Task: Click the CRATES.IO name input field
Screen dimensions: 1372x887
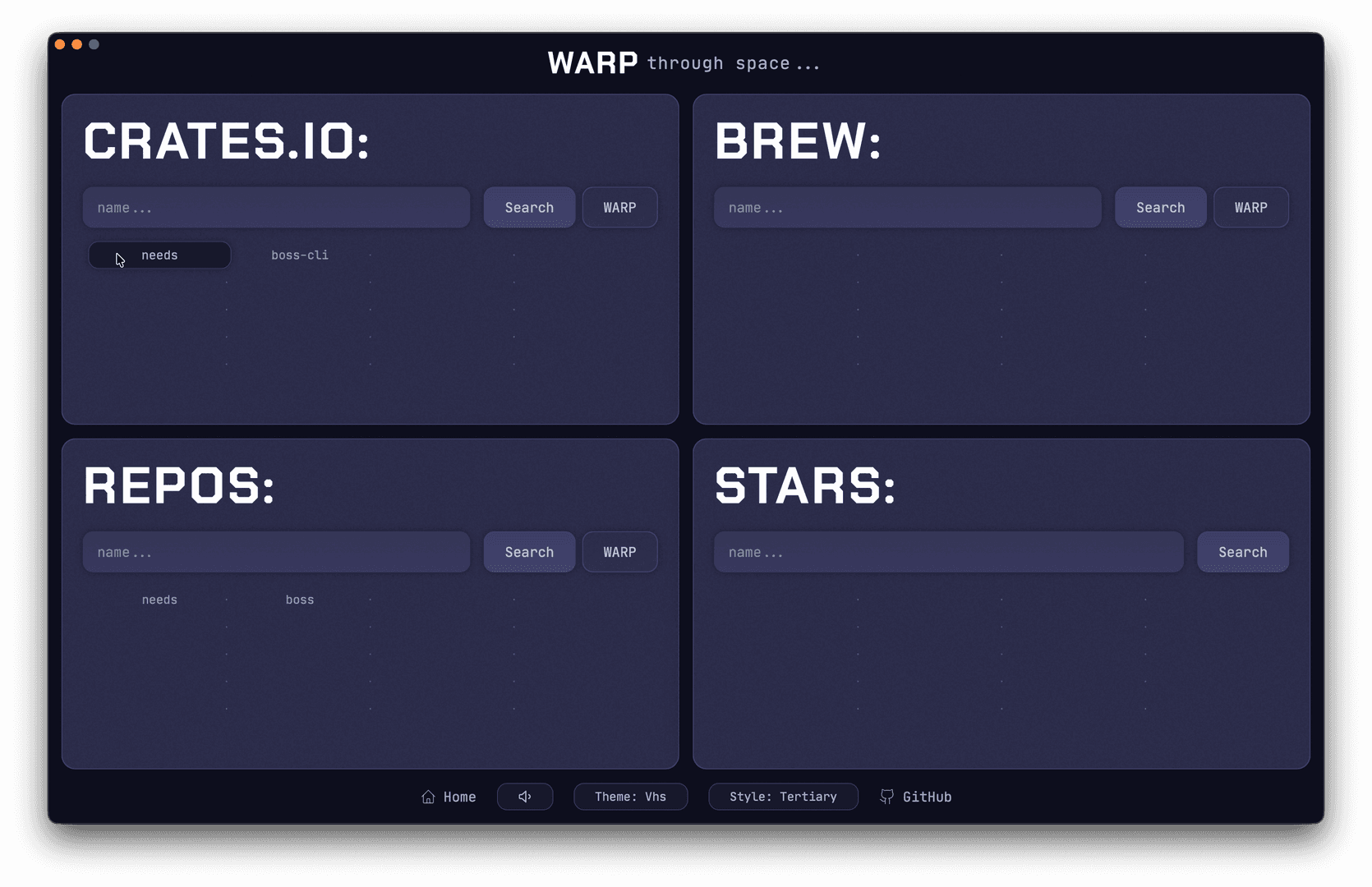Action: pos(276,207)
